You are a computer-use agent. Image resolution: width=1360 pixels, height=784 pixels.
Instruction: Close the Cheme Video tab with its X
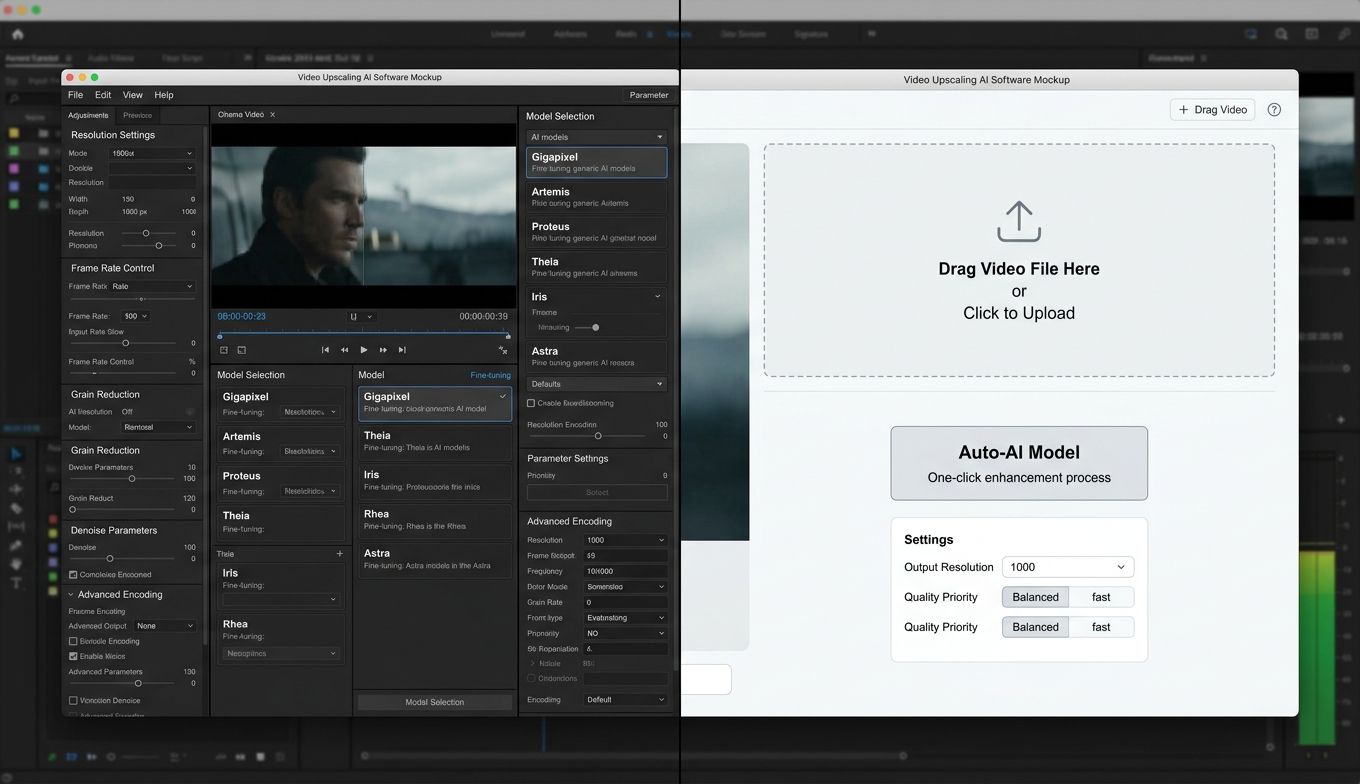click(x=272, y=115)
